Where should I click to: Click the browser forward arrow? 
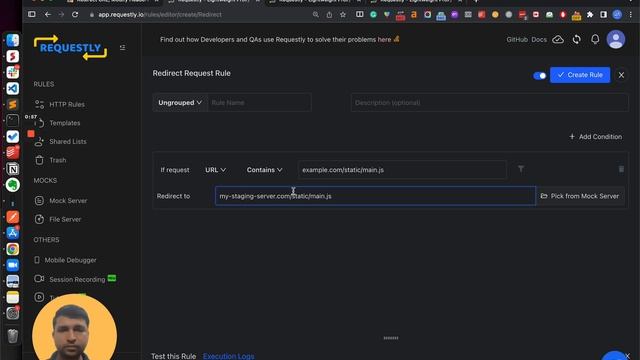click(61, 14)
